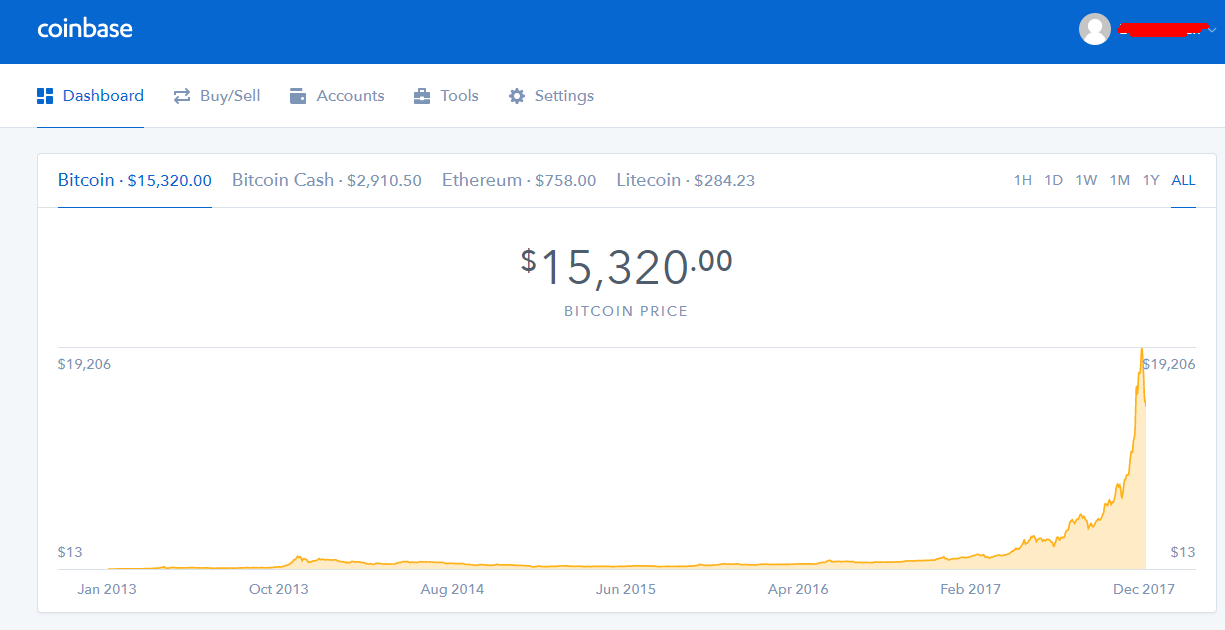Choose the 1Y chart range

point(1151,180)
